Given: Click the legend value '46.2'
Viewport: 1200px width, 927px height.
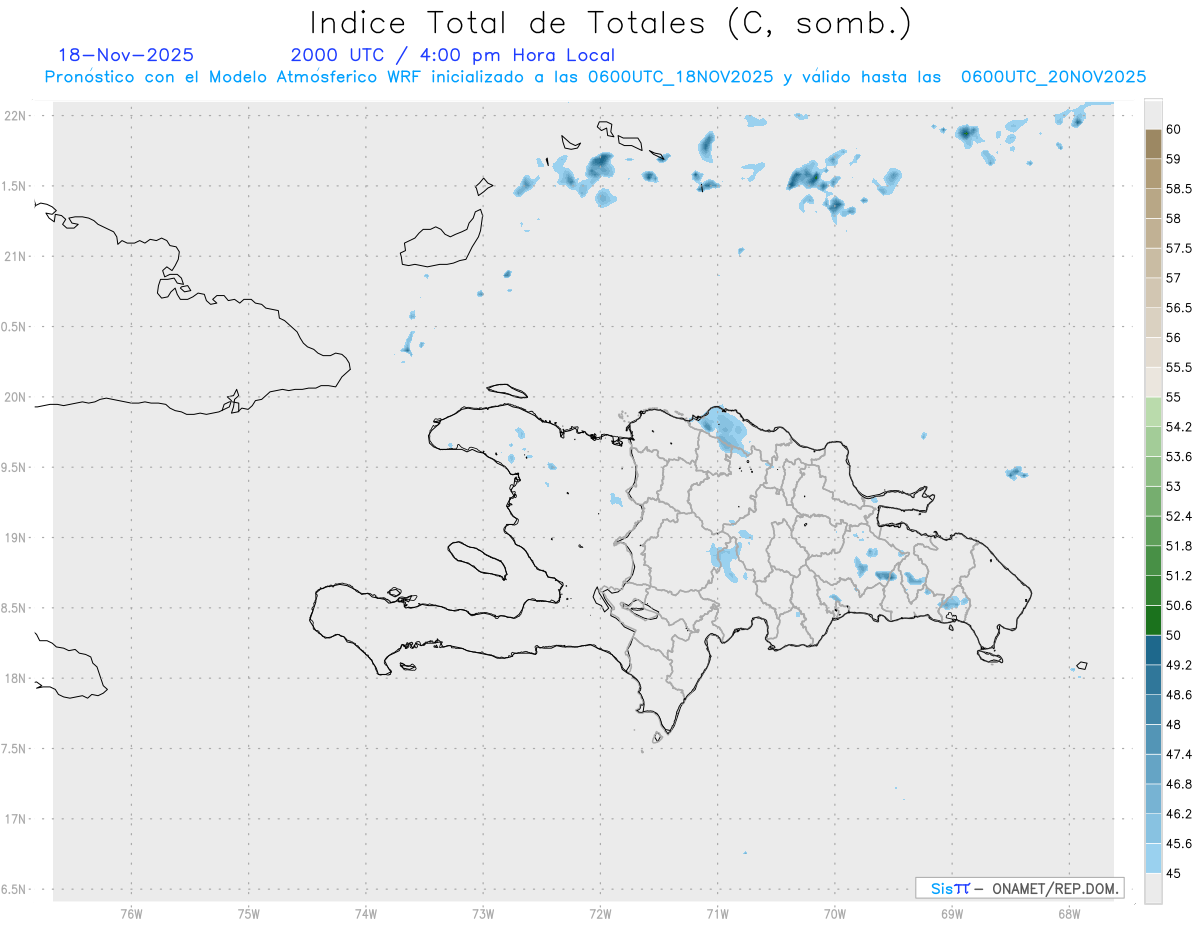Looking at the screenshot, I should click(x=1179, y=814).
